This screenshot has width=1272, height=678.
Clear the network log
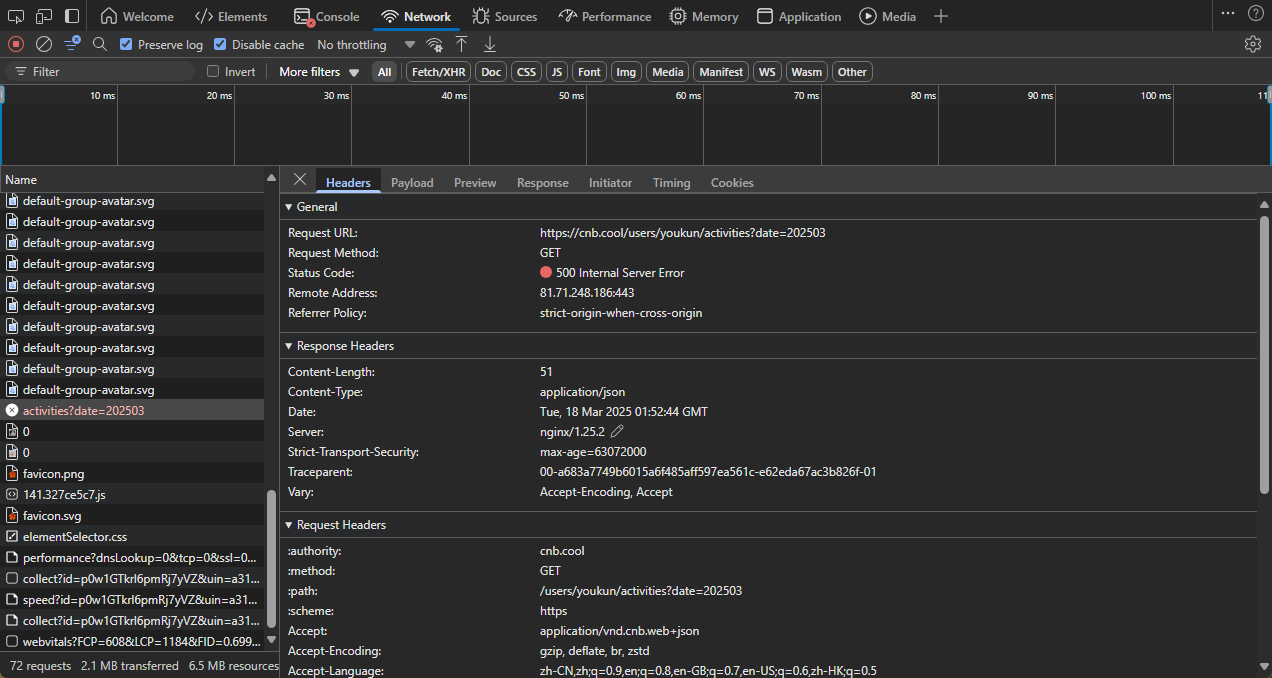[44, 44]
